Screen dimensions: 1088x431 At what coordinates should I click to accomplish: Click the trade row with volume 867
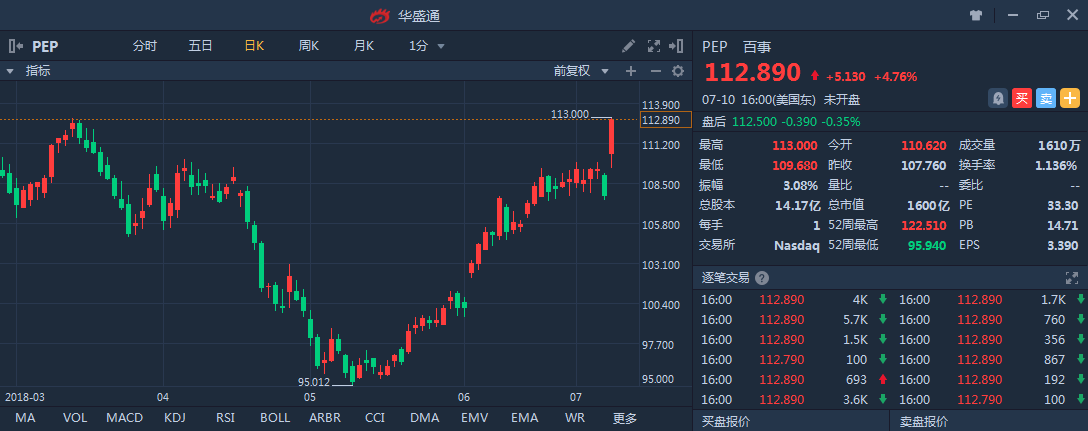click(x=990, y=360)
